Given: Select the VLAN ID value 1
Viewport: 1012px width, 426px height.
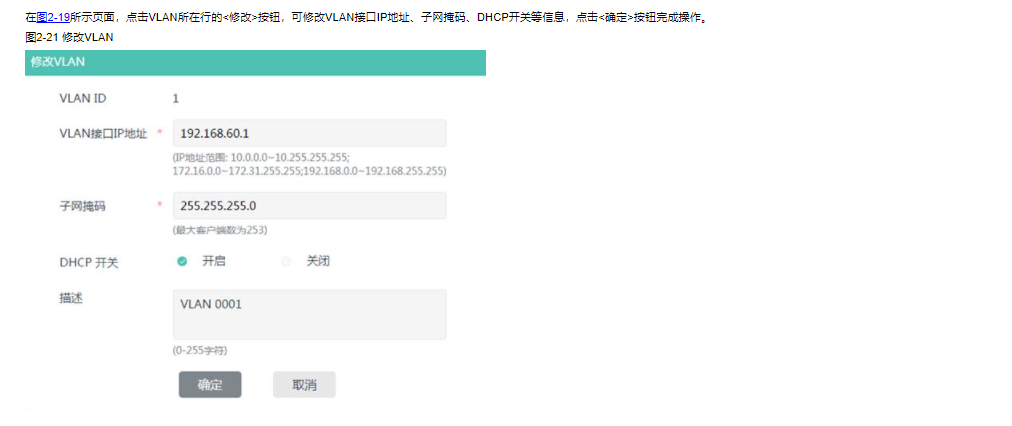Looking at the screenshot, I should point(176,98).
